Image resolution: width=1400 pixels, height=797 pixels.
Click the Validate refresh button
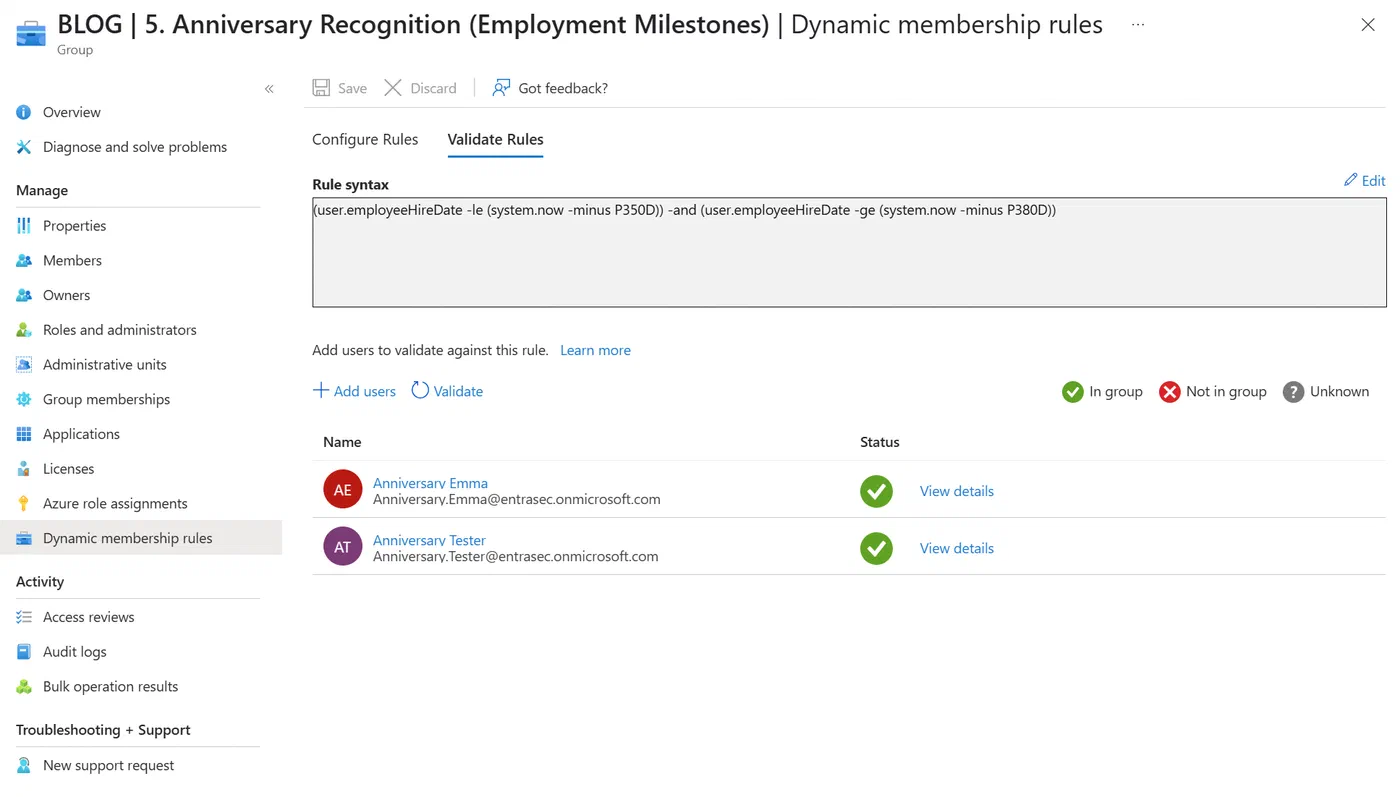447,391
